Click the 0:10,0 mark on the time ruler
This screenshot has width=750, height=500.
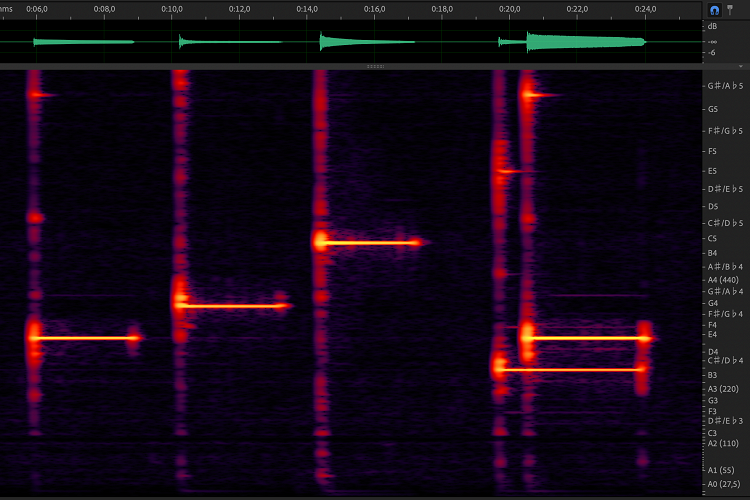(172, 9)
